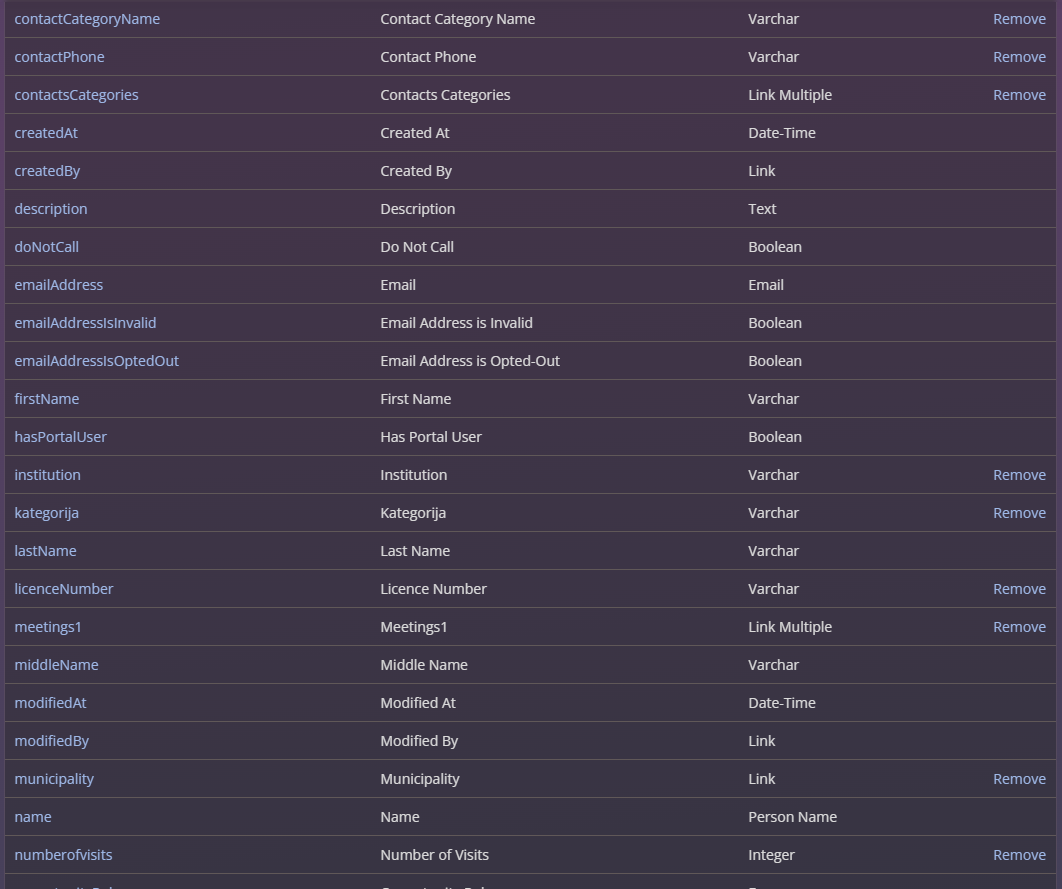Open the createdAt field definition
The width and height of the screenshot is (1062, 889).
pos(46,133)
